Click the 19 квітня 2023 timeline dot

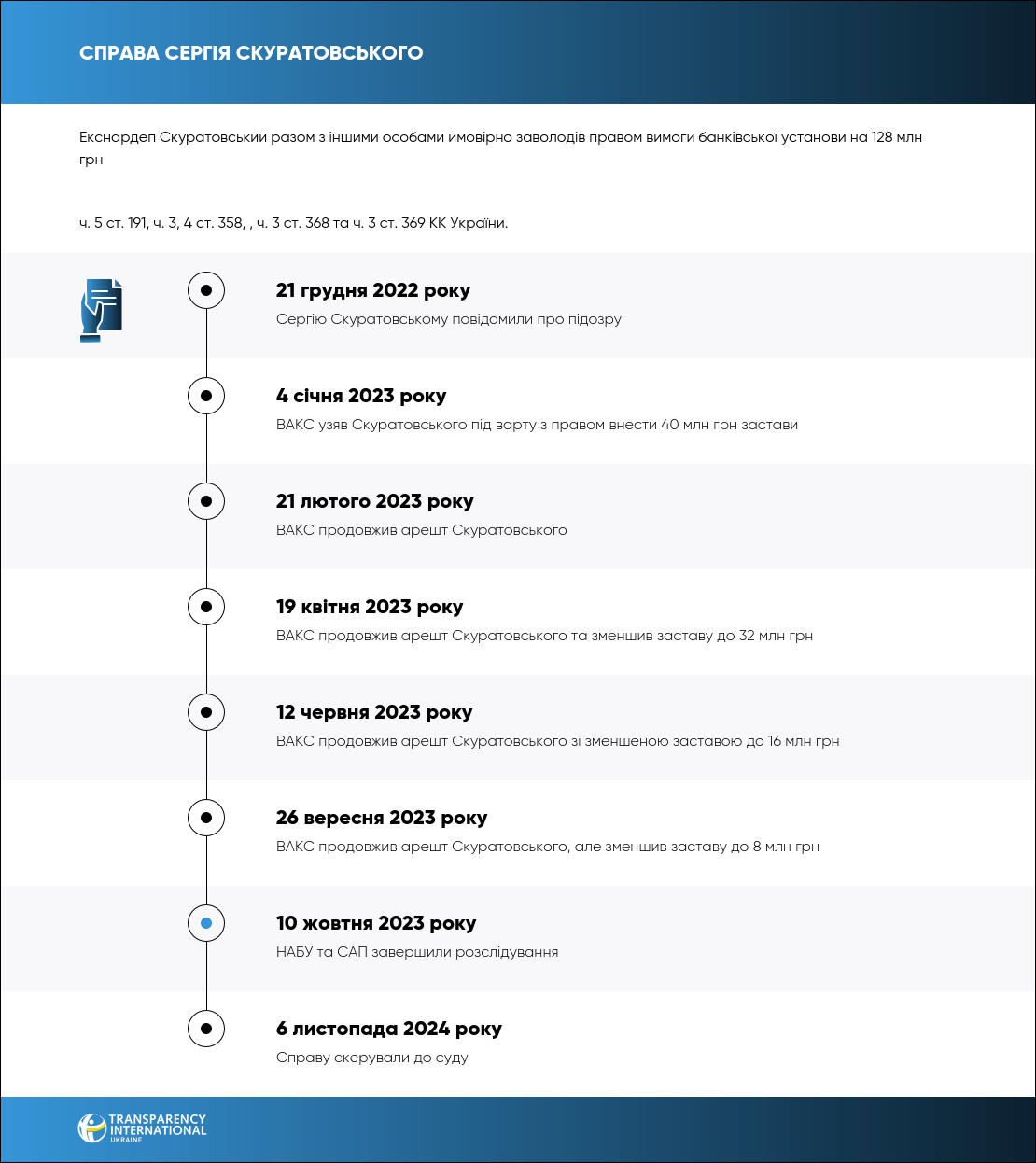(206, 607)
